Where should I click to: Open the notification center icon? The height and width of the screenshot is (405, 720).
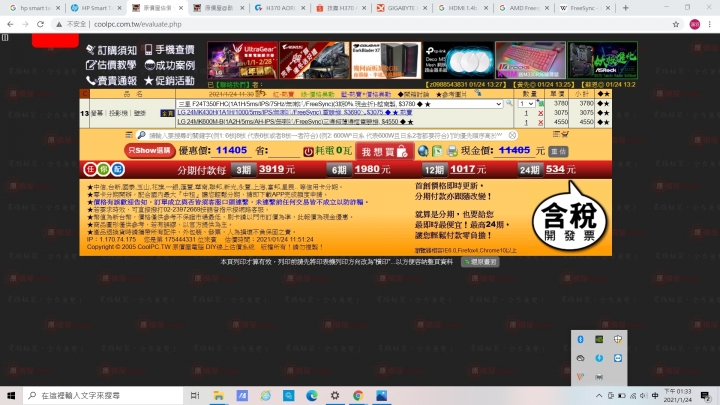pos(706,395)
